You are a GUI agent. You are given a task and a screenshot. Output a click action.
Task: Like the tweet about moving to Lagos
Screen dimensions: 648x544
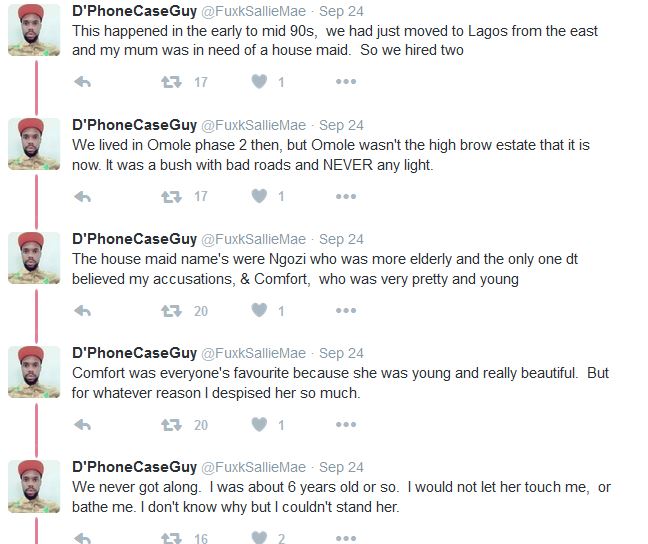pos(259,82)
